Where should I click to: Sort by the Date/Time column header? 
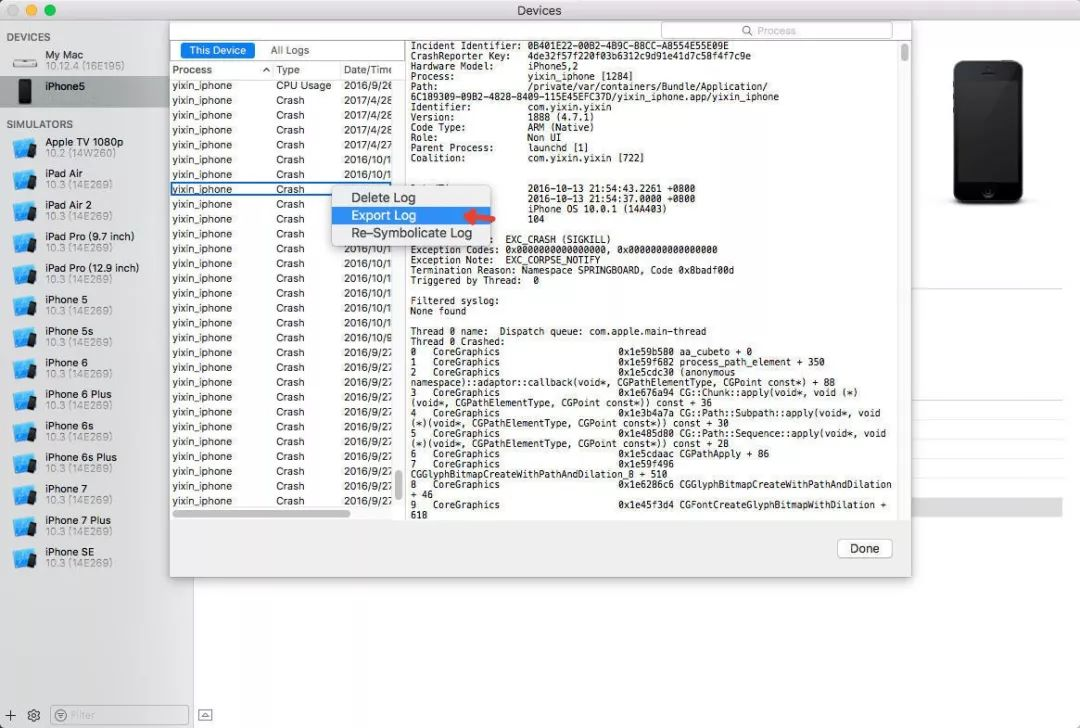pos(366,70)
